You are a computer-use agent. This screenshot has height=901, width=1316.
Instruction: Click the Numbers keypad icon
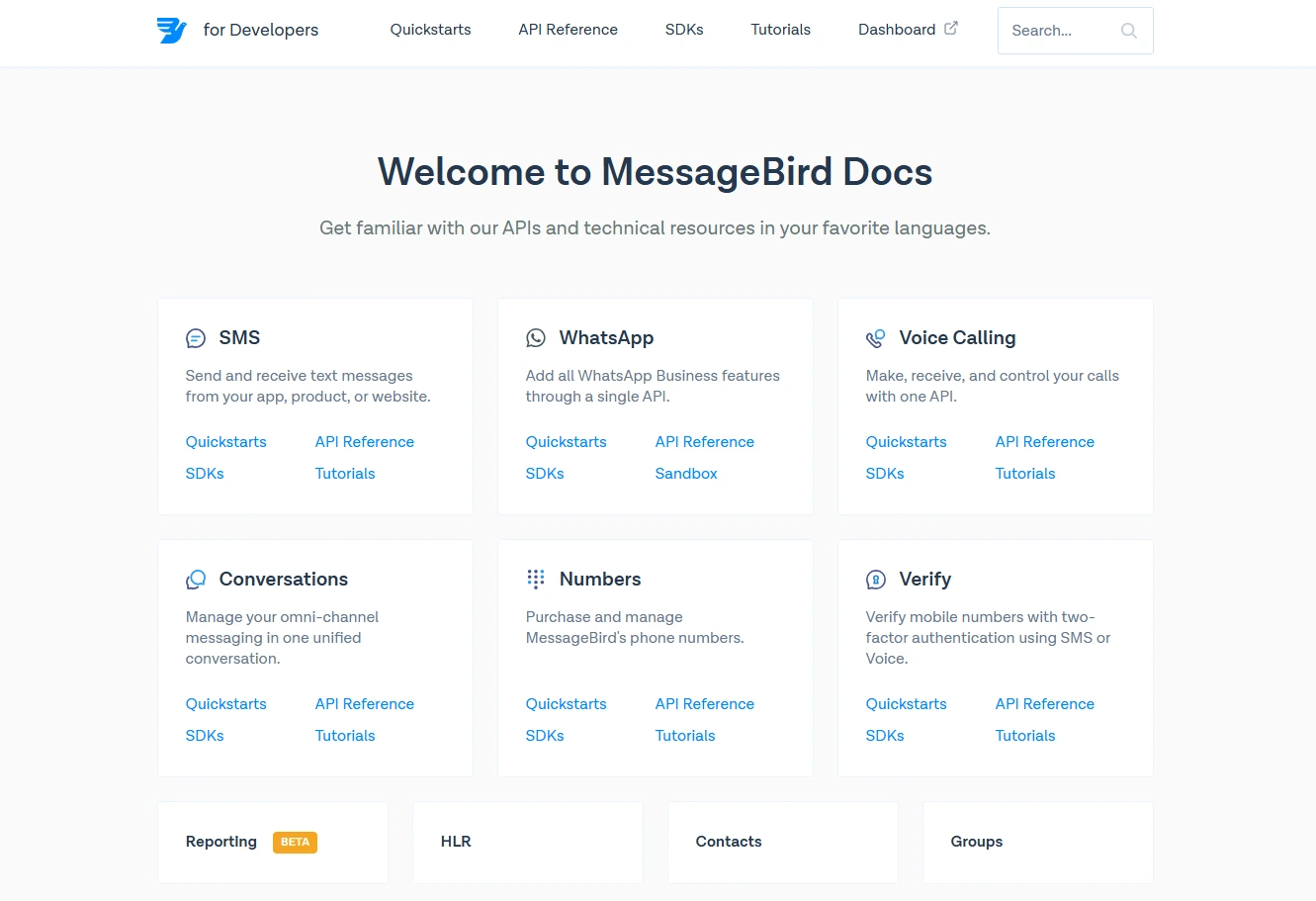pyautogui.click(x=536, y=580)
